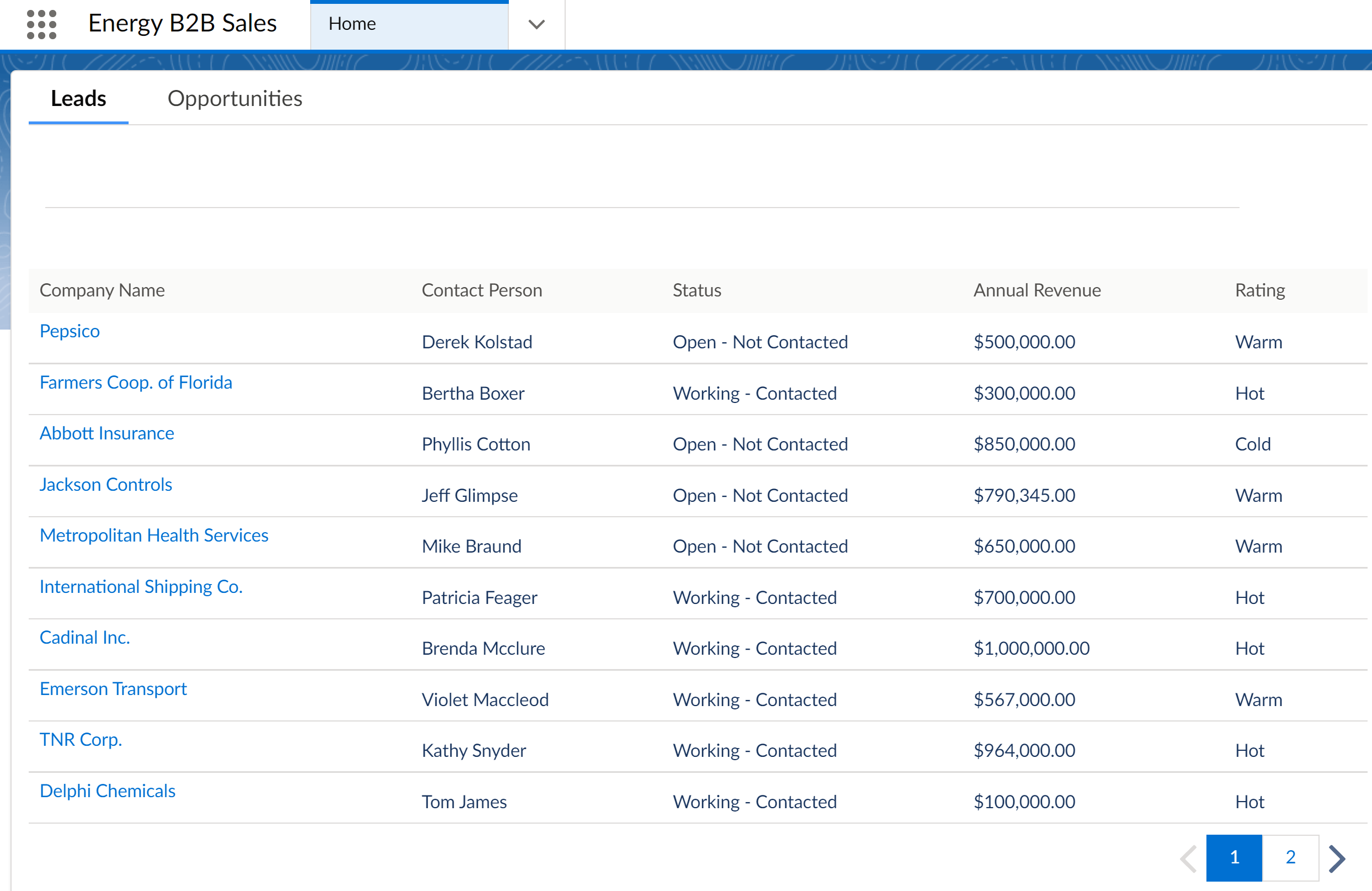Open the Delphi Chemicals lead

[108, 791]
